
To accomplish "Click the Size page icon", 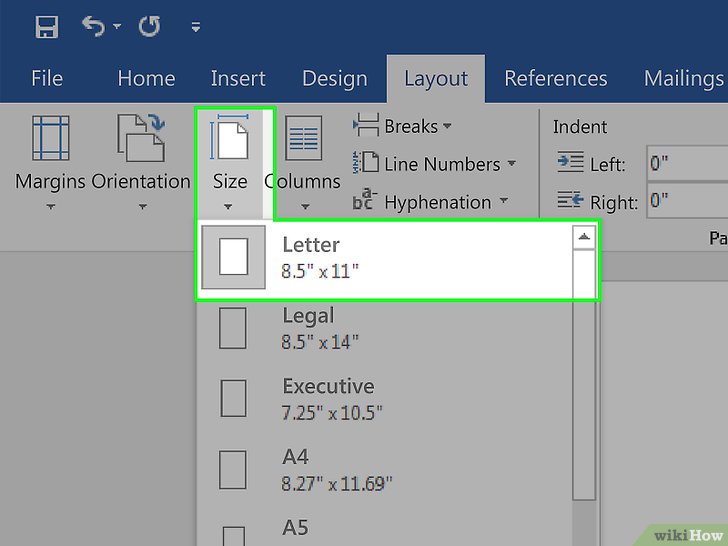I will pyautogui.click(x=229, y=137).
